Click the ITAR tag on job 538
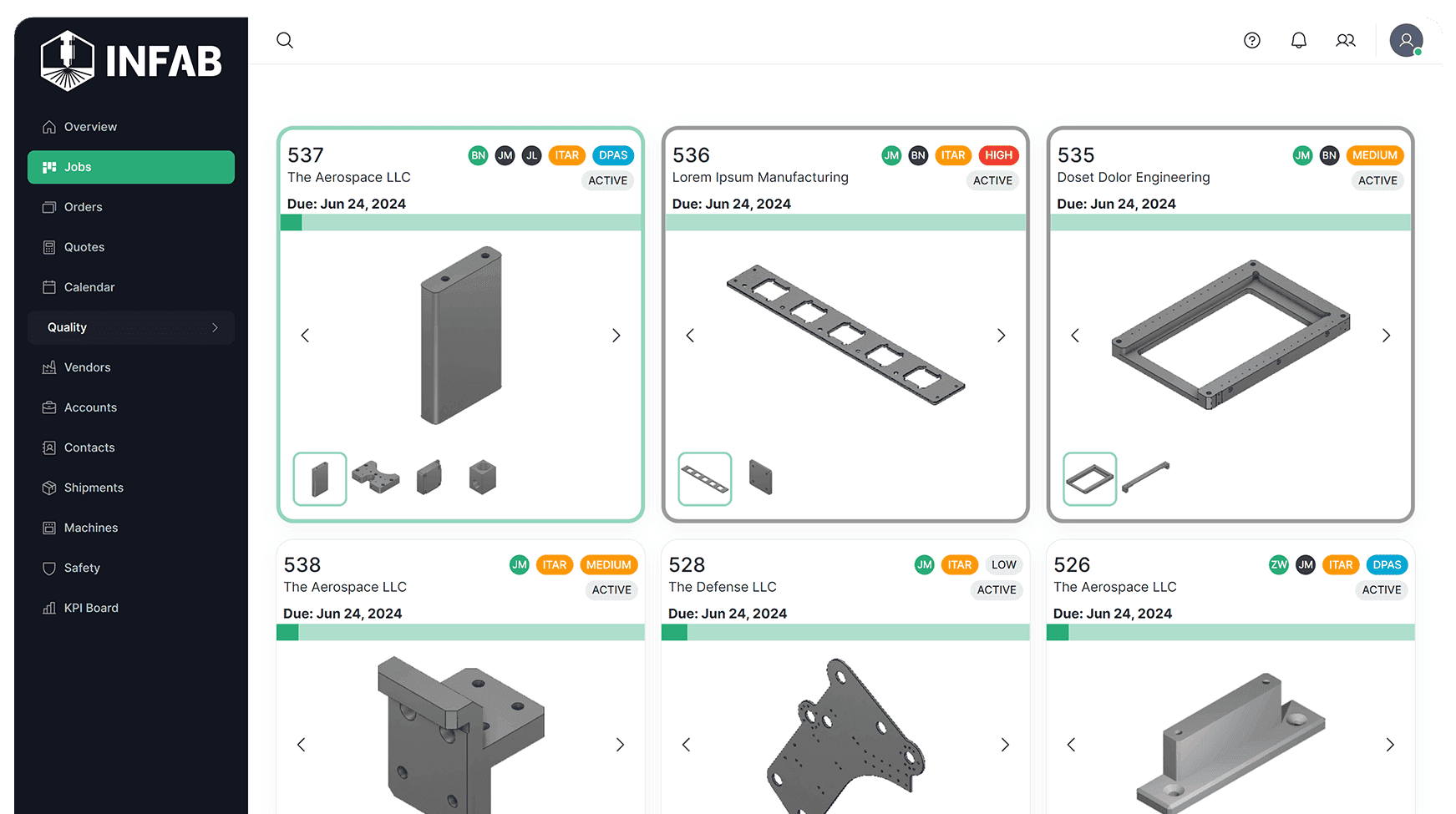Image resolution: width=1456 pixels, height=814 pixels. [x=555, y=565]
